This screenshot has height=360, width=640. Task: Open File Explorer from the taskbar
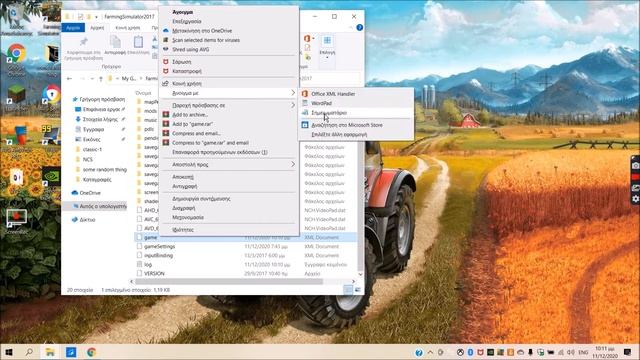pos(50,352)
